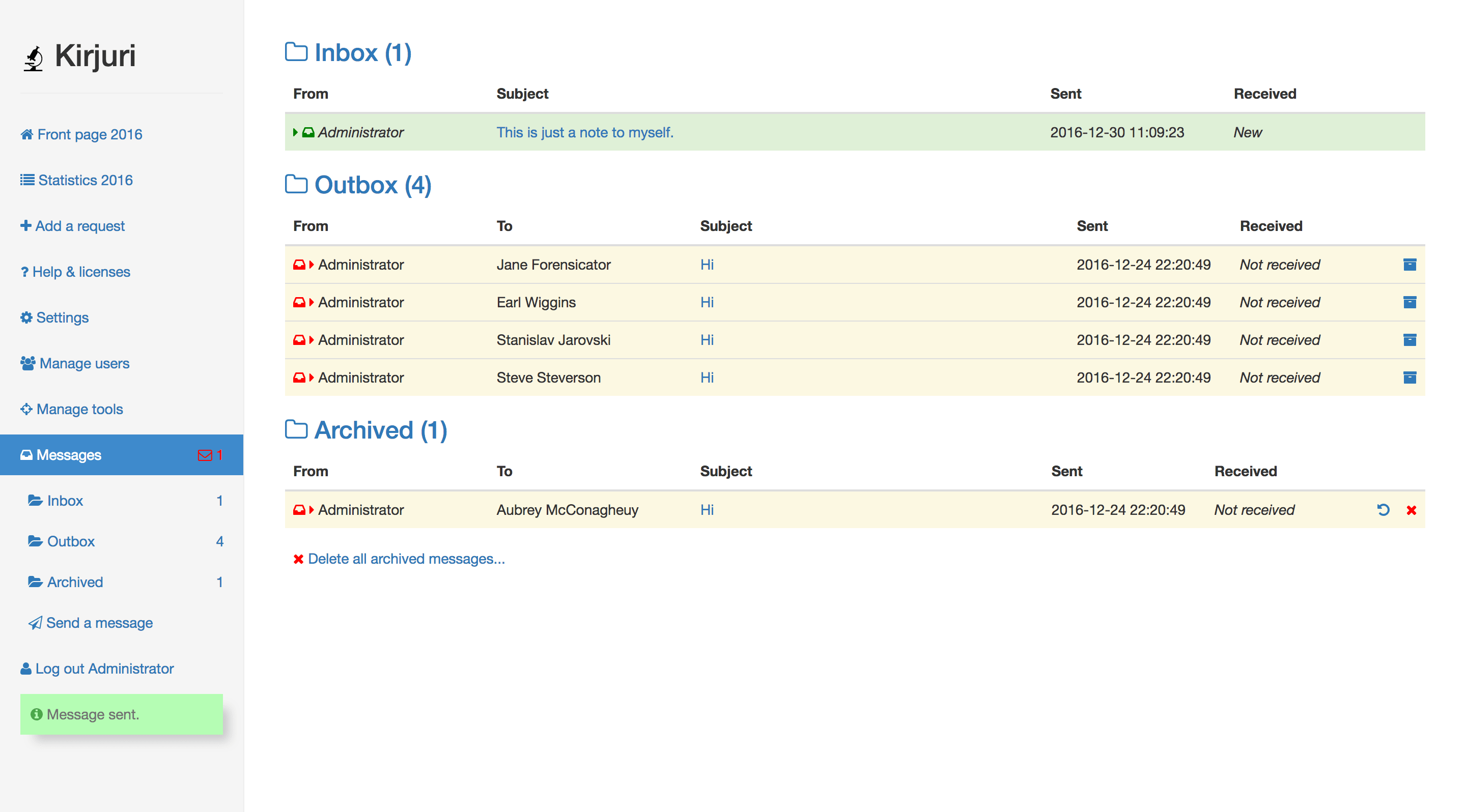
Task: Click the Inbox heading folder icon
Action: [296, 52]
